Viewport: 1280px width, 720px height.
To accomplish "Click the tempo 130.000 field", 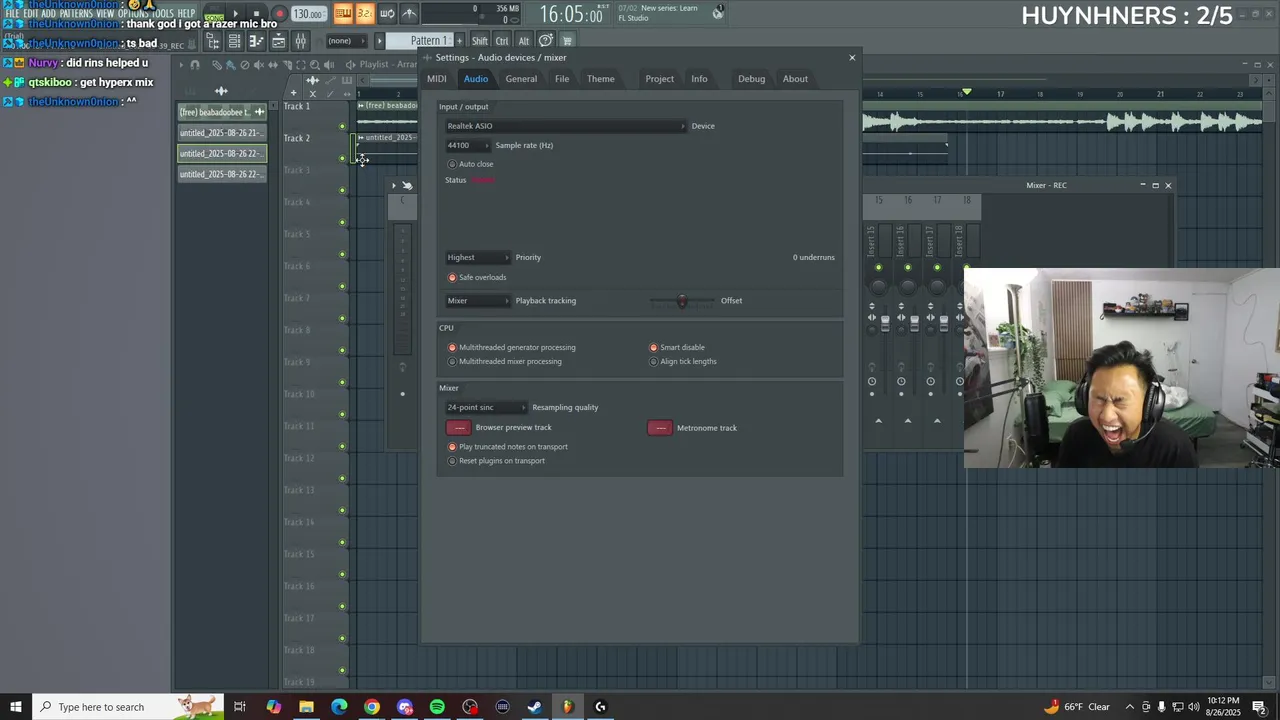I will [309, 14].
